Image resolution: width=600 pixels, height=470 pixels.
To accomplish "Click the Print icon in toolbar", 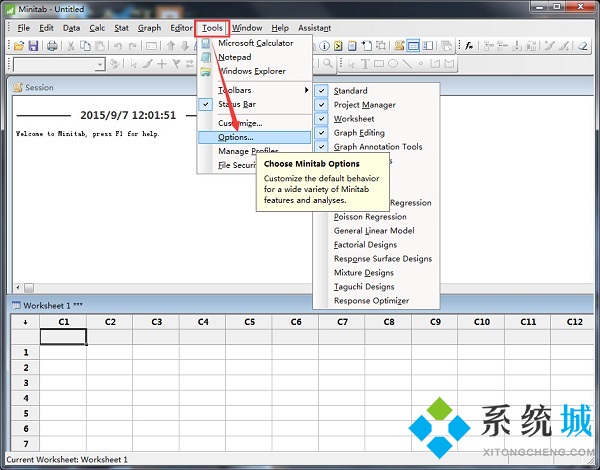I will (52, 46).
